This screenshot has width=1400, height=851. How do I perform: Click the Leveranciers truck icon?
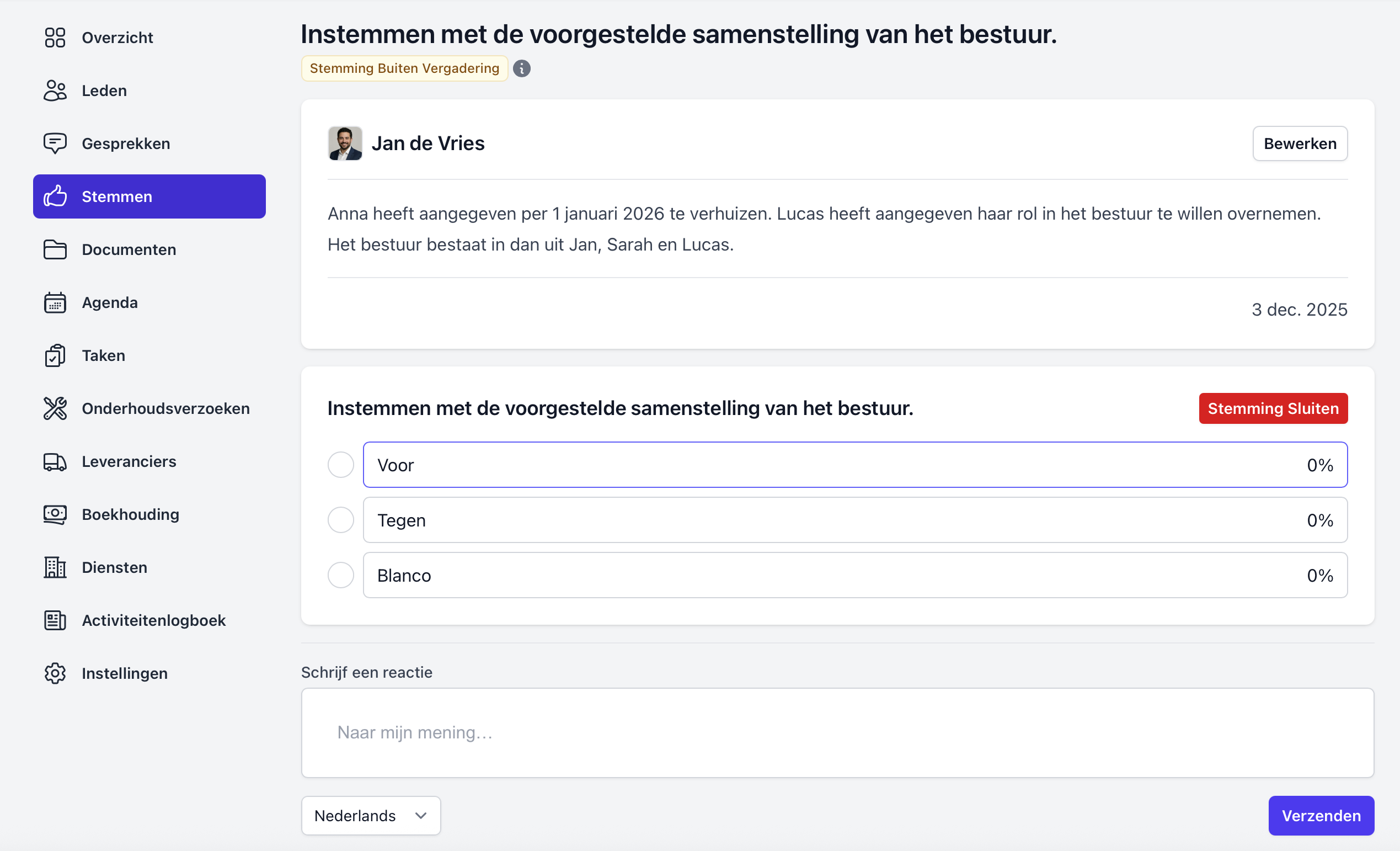[55, 461]
